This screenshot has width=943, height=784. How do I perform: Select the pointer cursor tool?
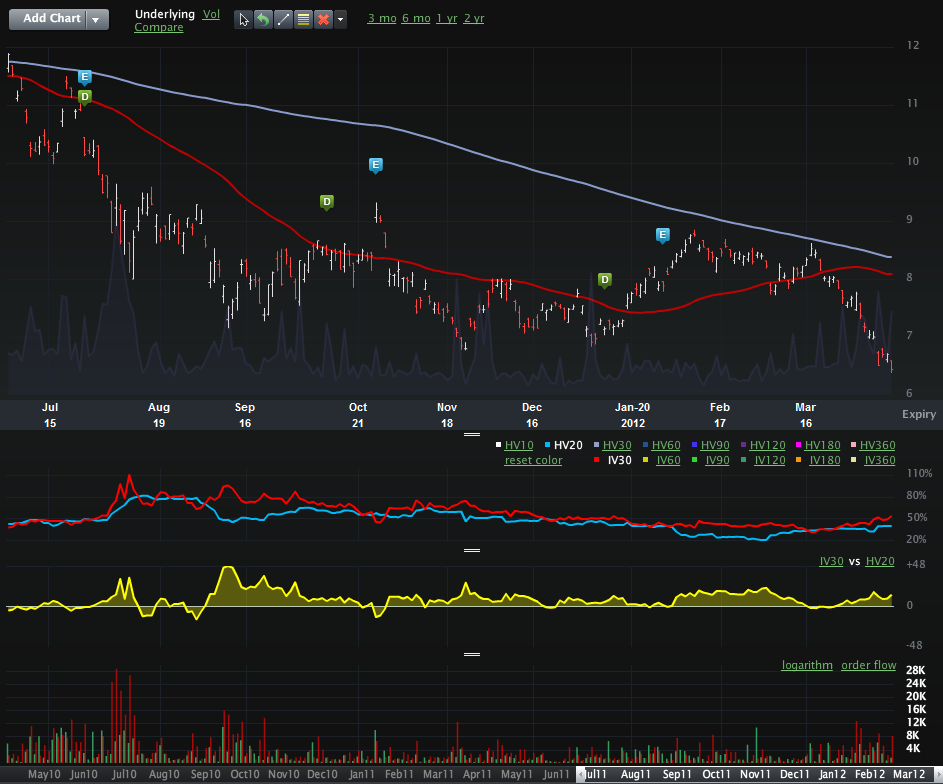(243, 19)
